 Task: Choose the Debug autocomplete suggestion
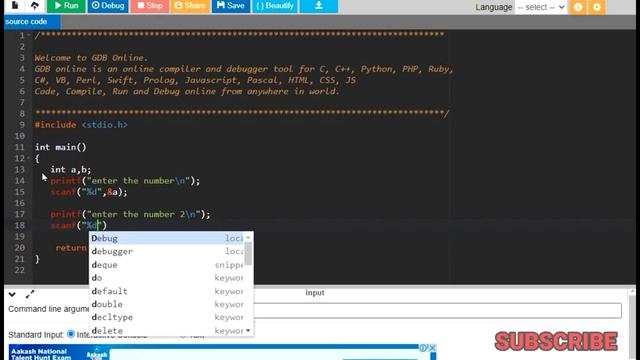[x=167, y=238]
